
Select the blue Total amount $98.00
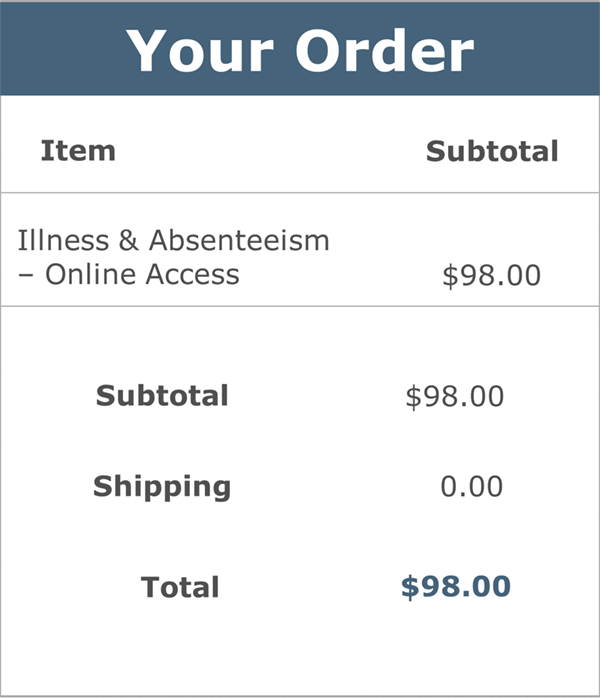(456, 587)
